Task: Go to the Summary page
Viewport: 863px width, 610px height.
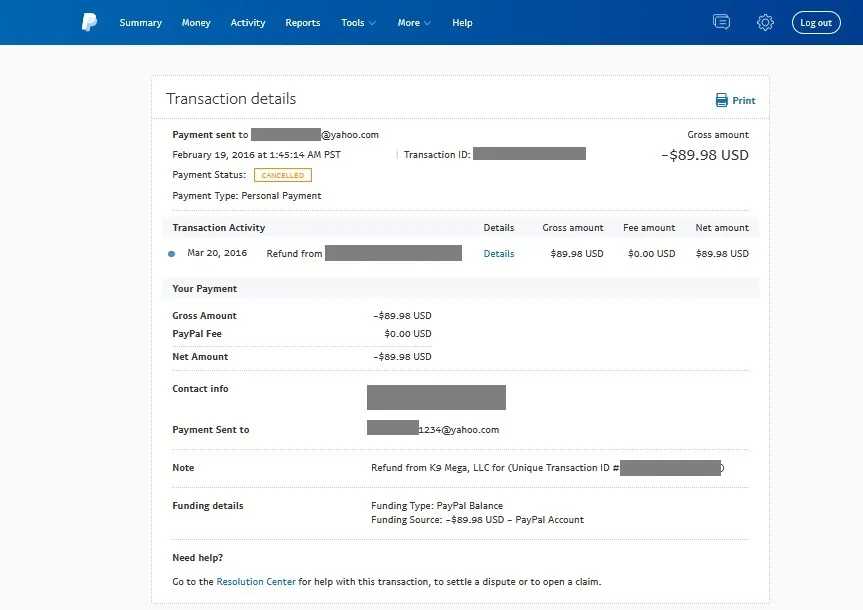Action: [x=140, y=23]
